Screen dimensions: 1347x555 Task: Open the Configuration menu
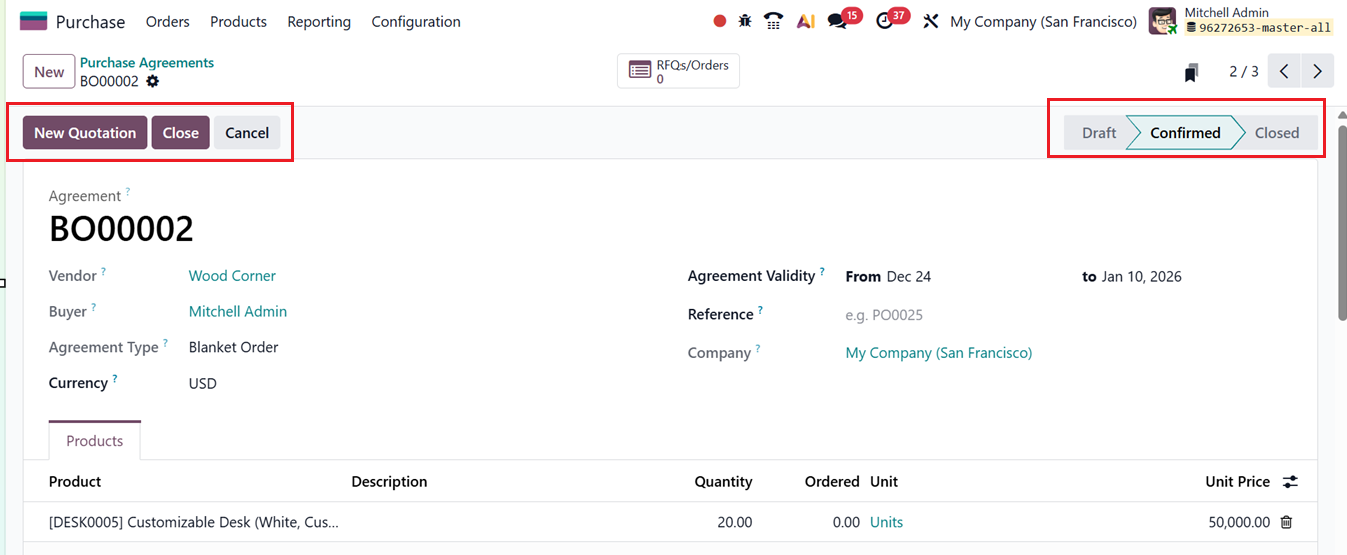[x=416, y=21]
